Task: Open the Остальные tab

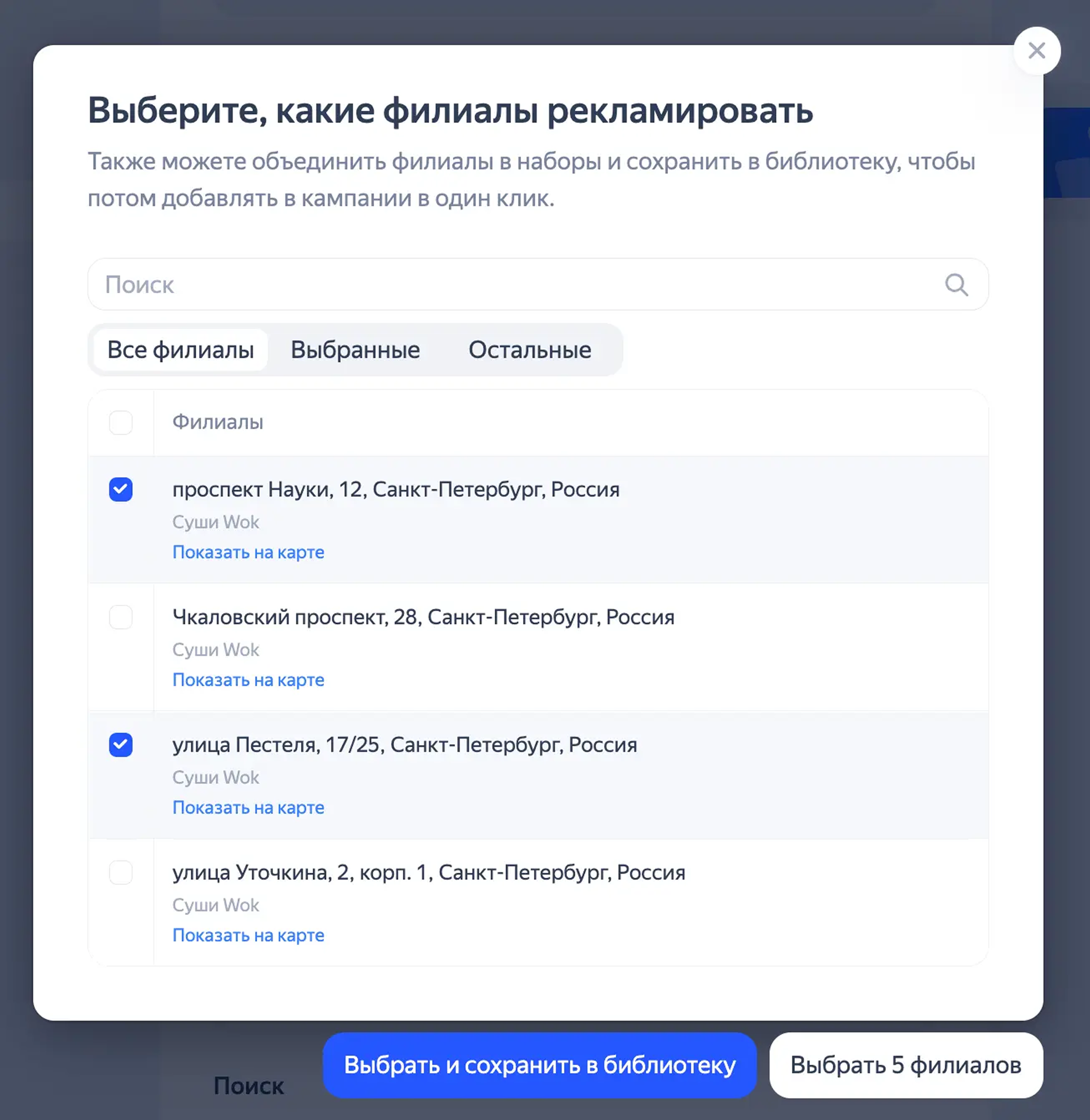Action: (x=529, y=350)
